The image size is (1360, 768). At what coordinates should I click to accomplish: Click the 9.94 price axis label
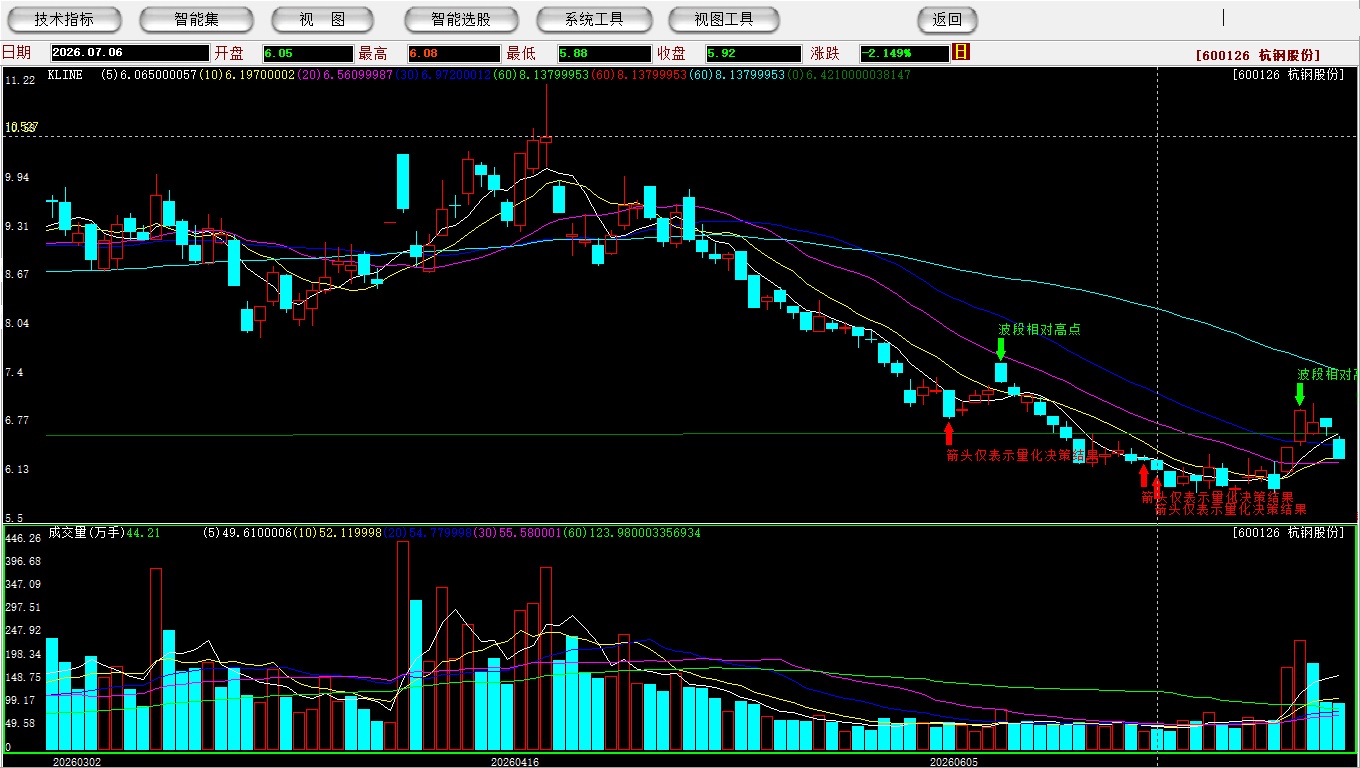tap(18, 177)
